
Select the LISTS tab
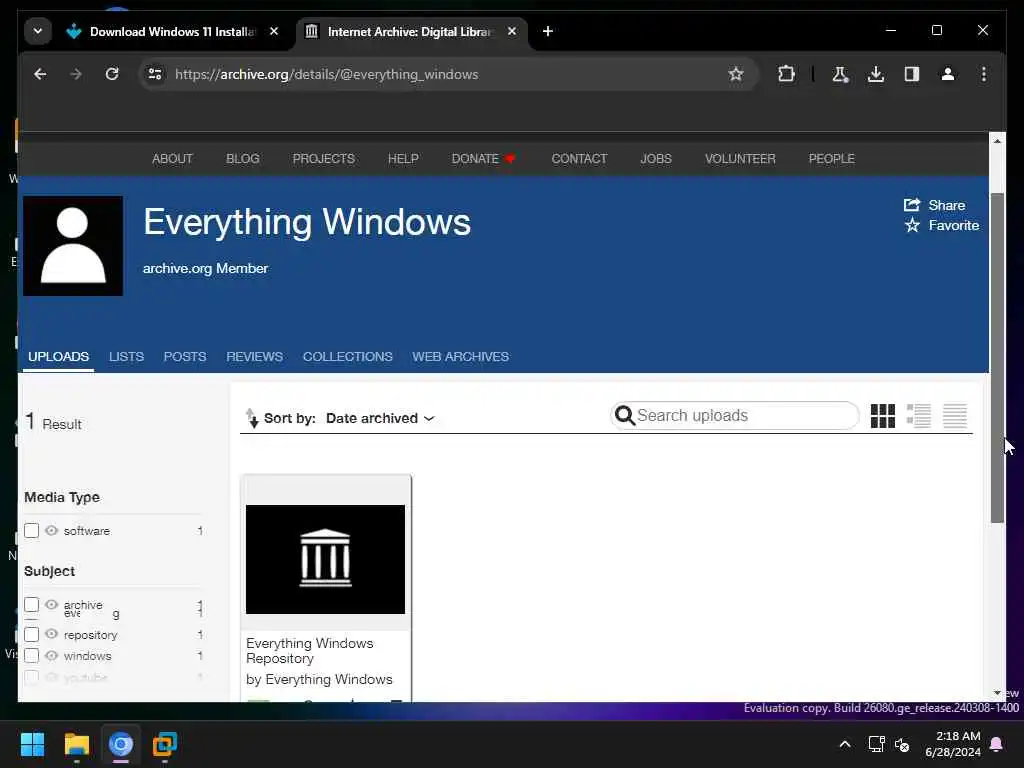click(x=126, y=357)
